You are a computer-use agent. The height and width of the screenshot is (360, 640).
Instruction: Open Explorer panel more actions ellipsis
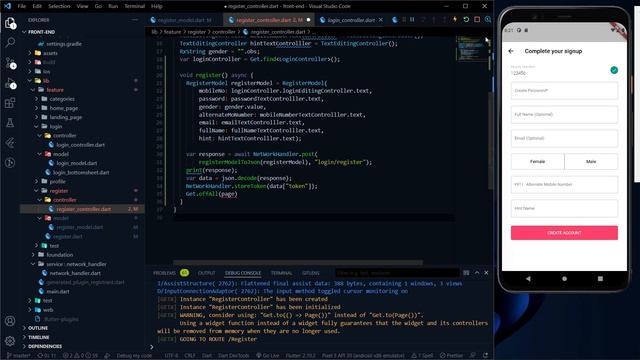(x=135, y=20)
